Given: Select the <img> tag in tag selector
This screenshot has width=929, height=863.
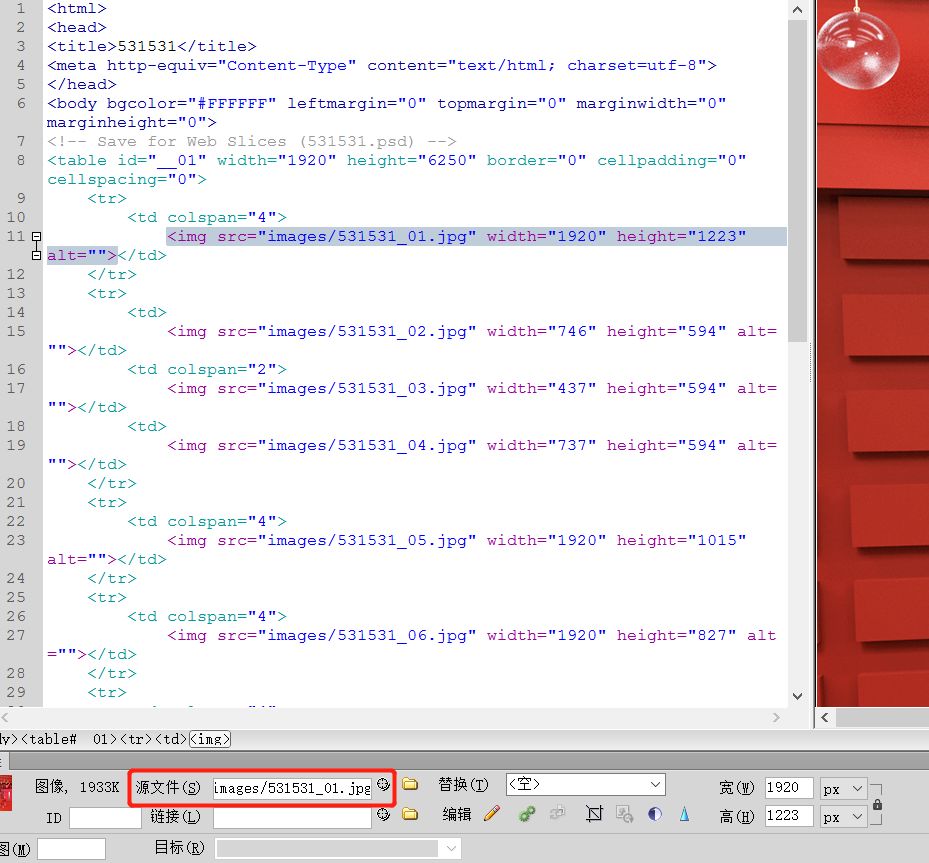Looking at the screenshot, I should (210, 739).
